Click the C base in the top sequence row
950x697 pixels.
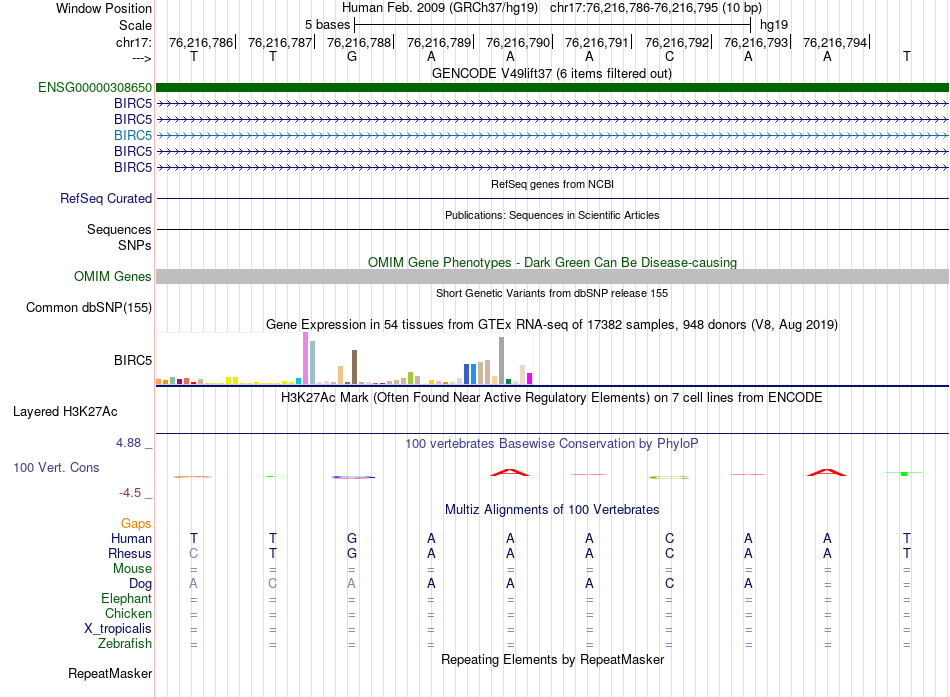point(669,56)
